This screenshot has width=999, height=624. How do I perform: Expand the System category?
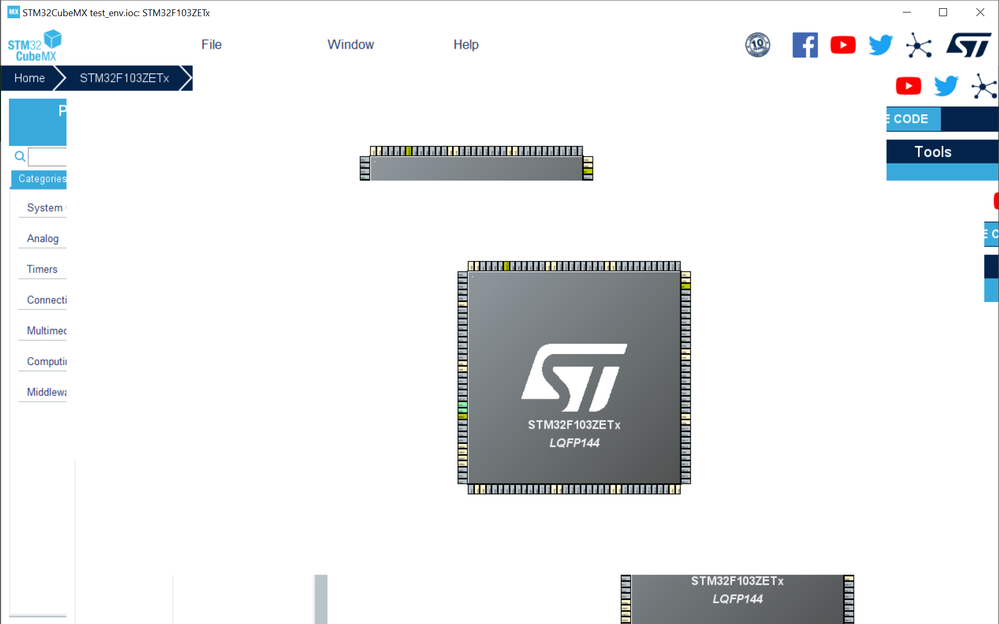tap(45, 208)
